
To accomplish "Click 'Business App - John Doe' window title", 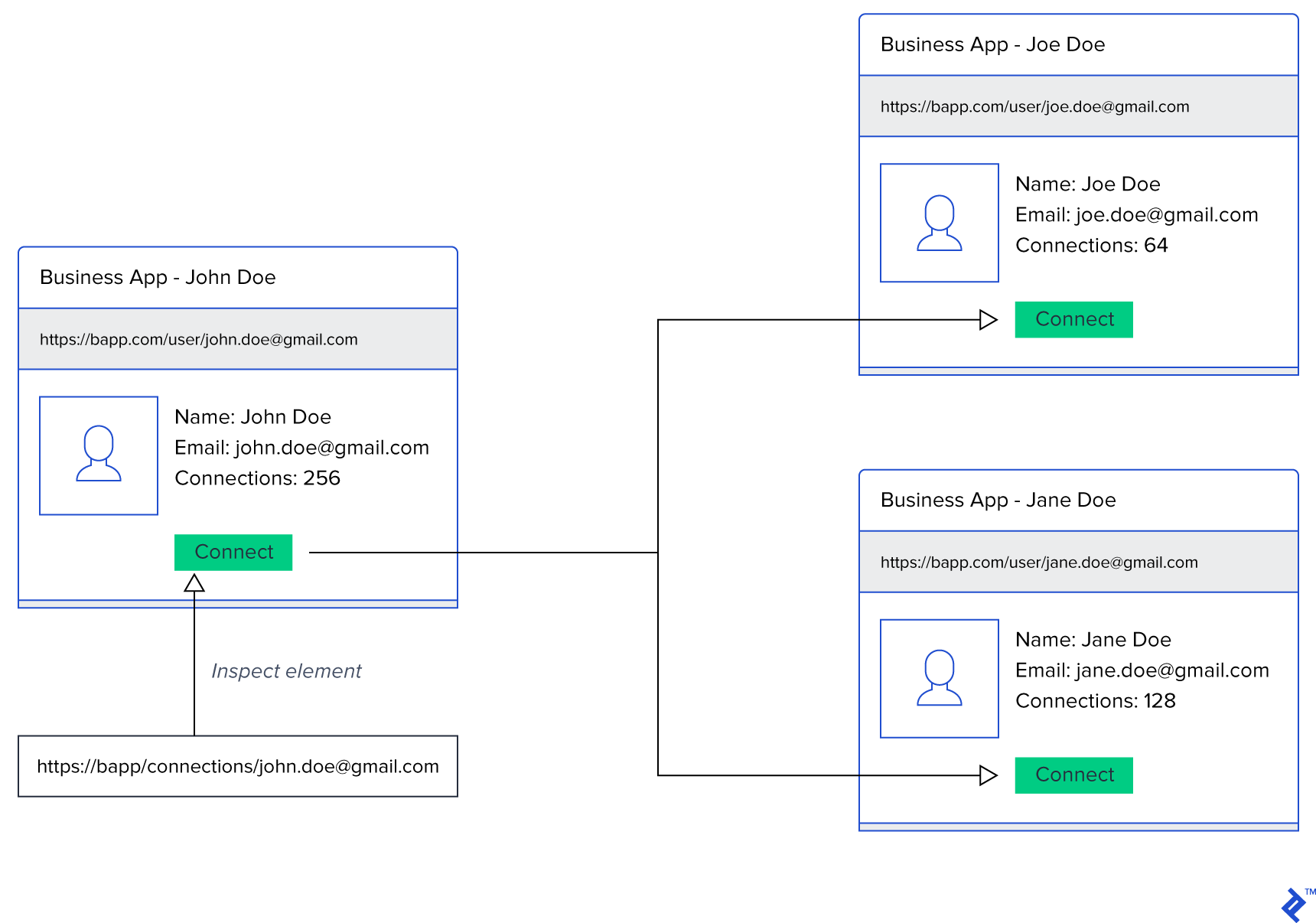I will (158, 277).
